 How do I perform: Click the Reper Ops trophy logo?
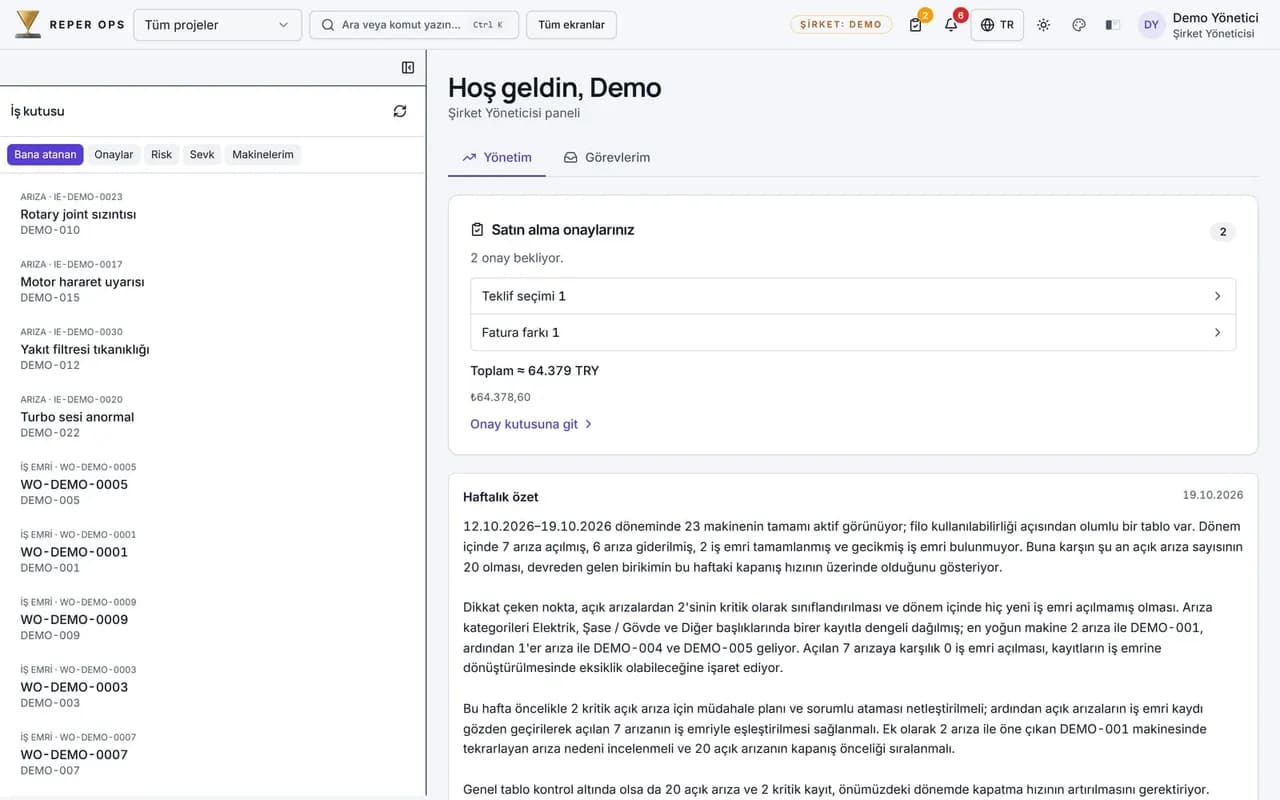click(28, 24)
